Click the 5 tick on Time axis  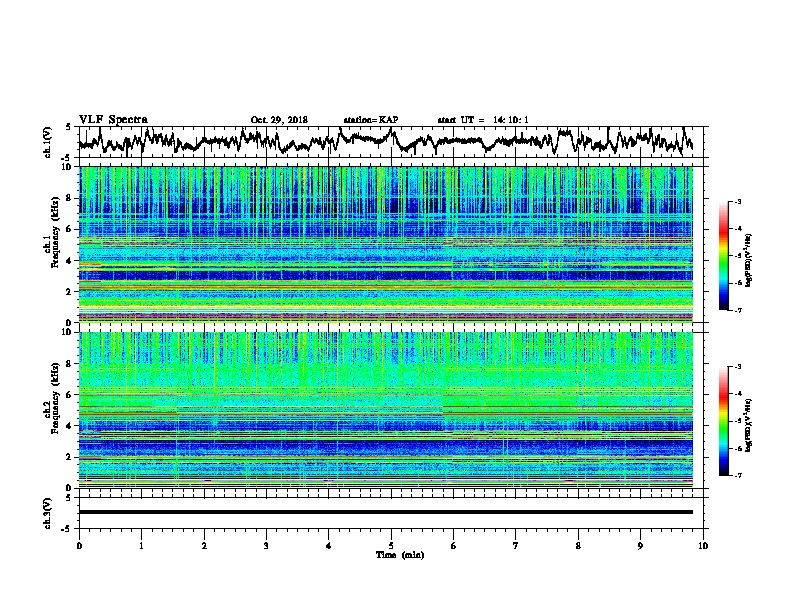[391, 546]
